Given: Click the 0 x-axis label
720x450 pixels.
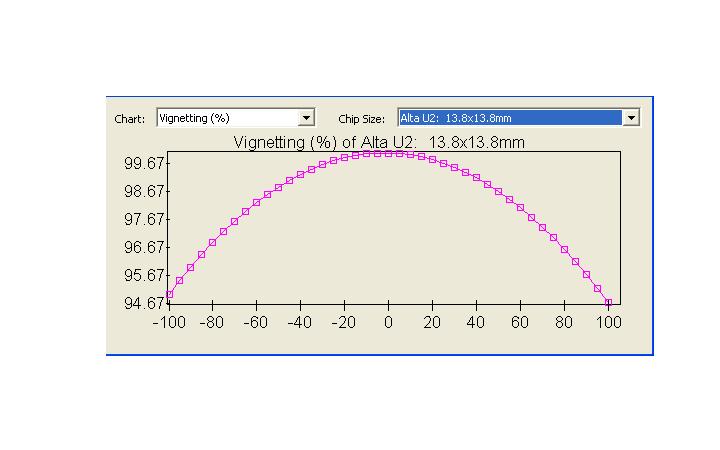Looking at the screenshot, I should [x=388, y=322].
